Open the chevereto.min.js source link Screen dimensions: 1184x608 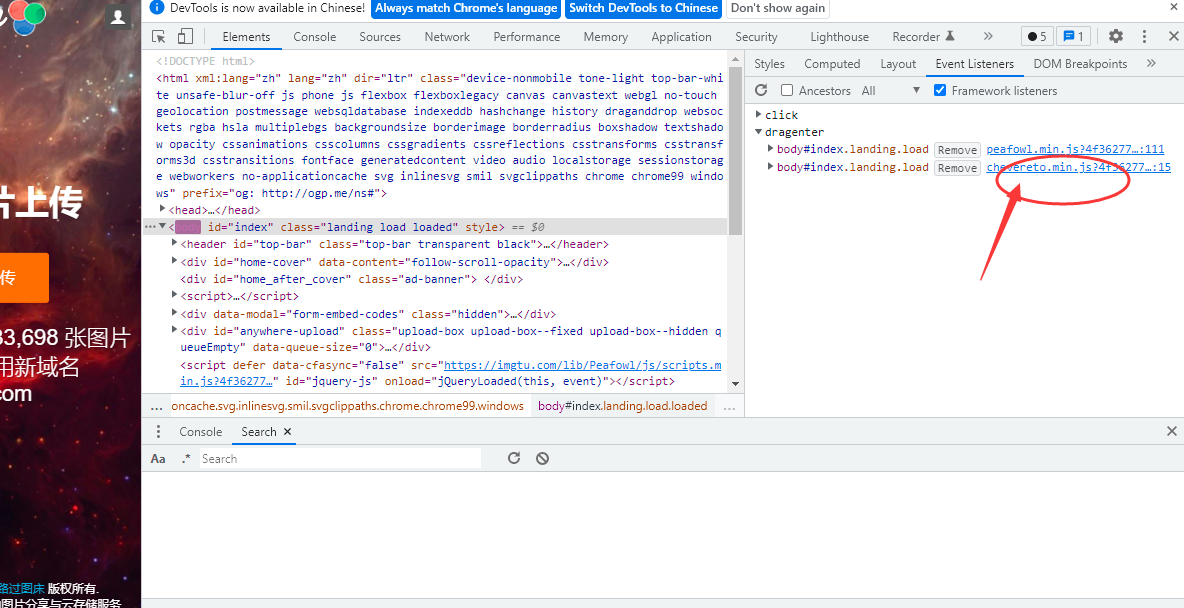1078,167
